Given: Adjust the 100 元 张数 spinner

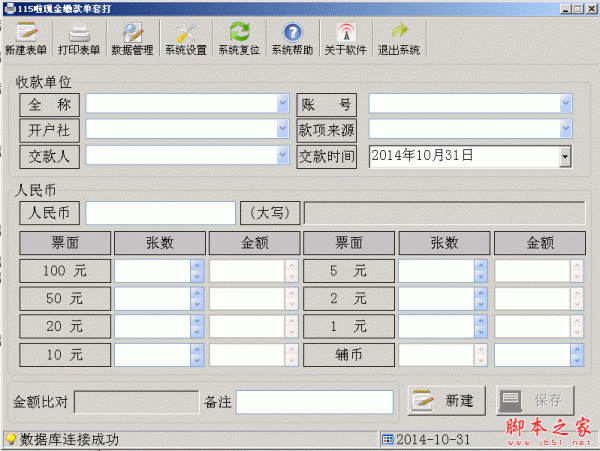Looking at the screenshot, I should tap(197, 271).
